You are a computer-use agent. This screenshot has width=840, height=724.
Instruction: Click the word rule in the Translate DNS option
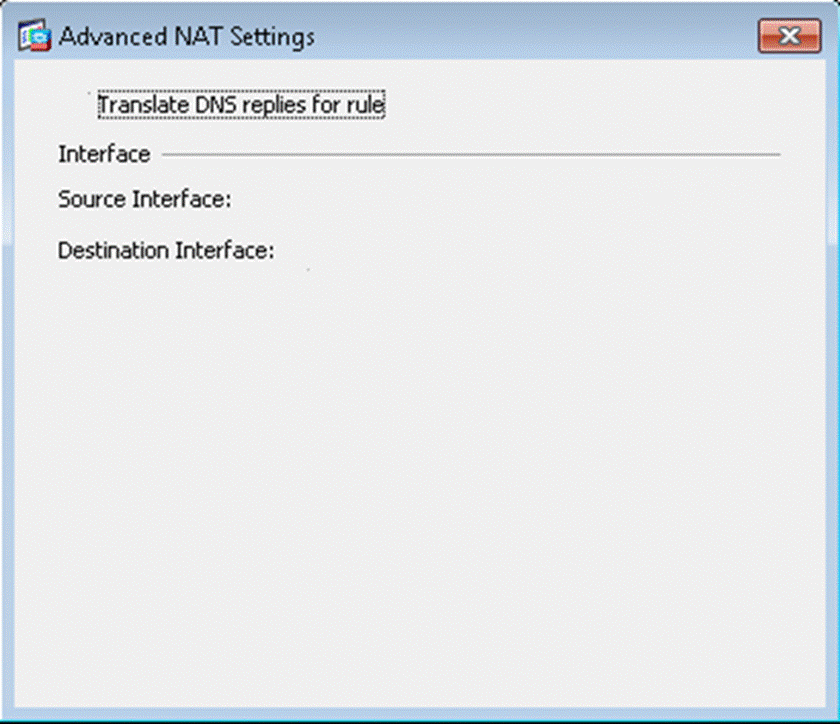366,104
